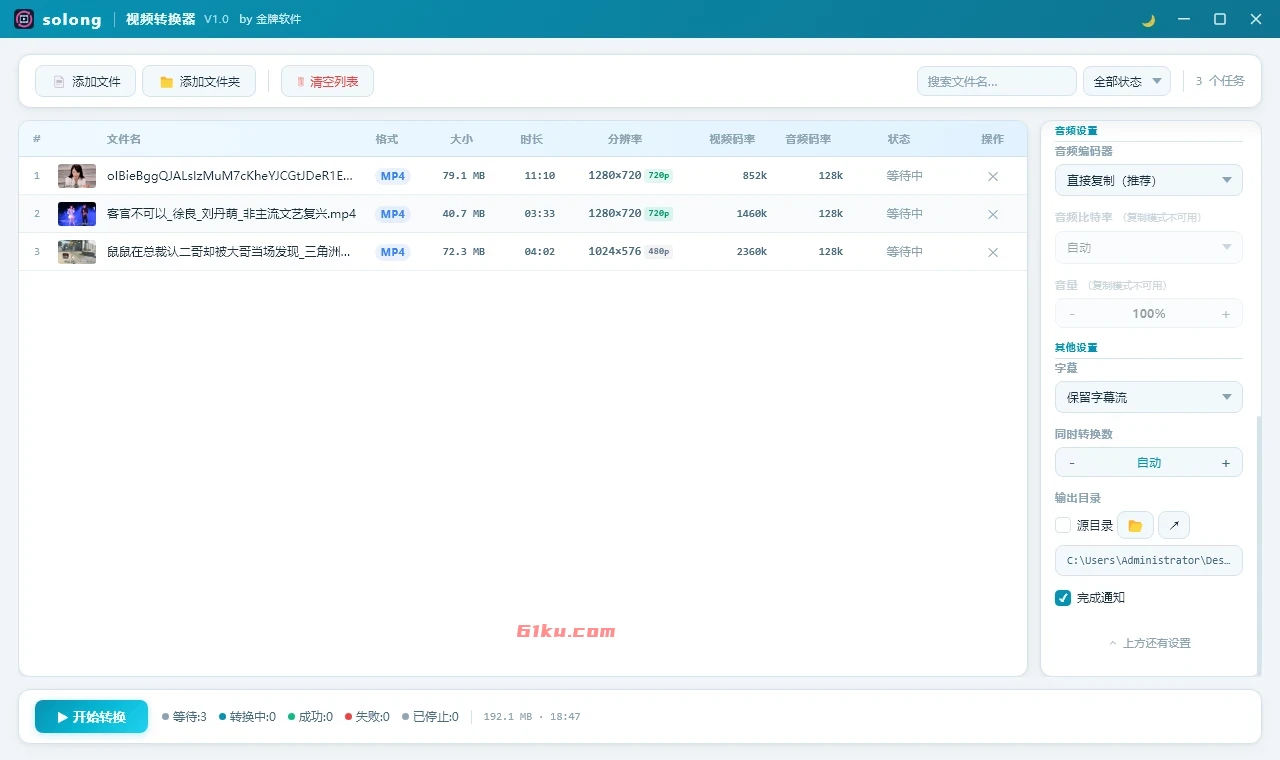1280x760 pixels.
Task: Click the 分辨率 column header
Action: point(624,139)
